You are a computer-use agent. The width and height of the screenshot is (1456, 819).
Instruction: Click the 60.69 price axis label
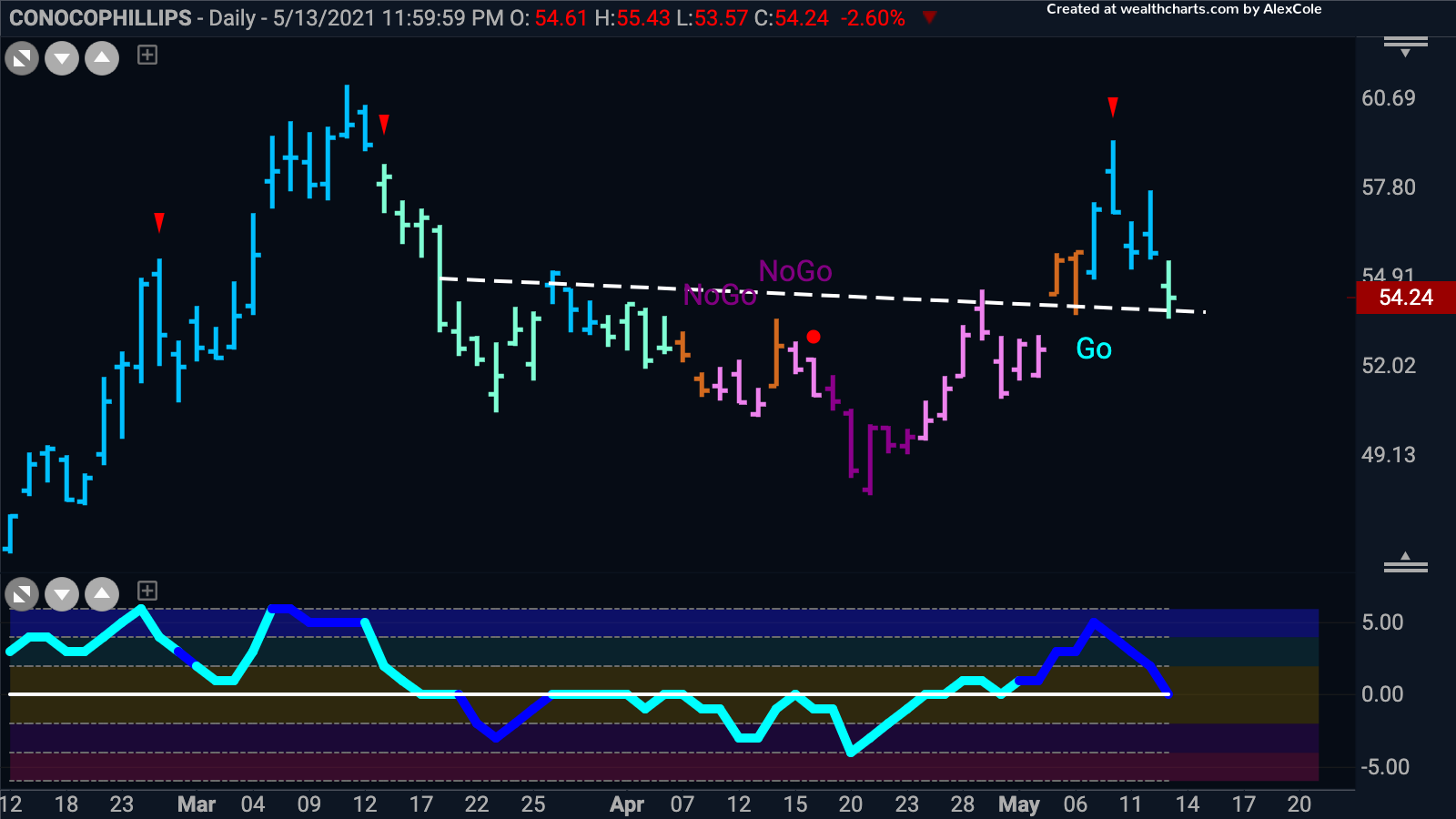tap(1389, 98)
